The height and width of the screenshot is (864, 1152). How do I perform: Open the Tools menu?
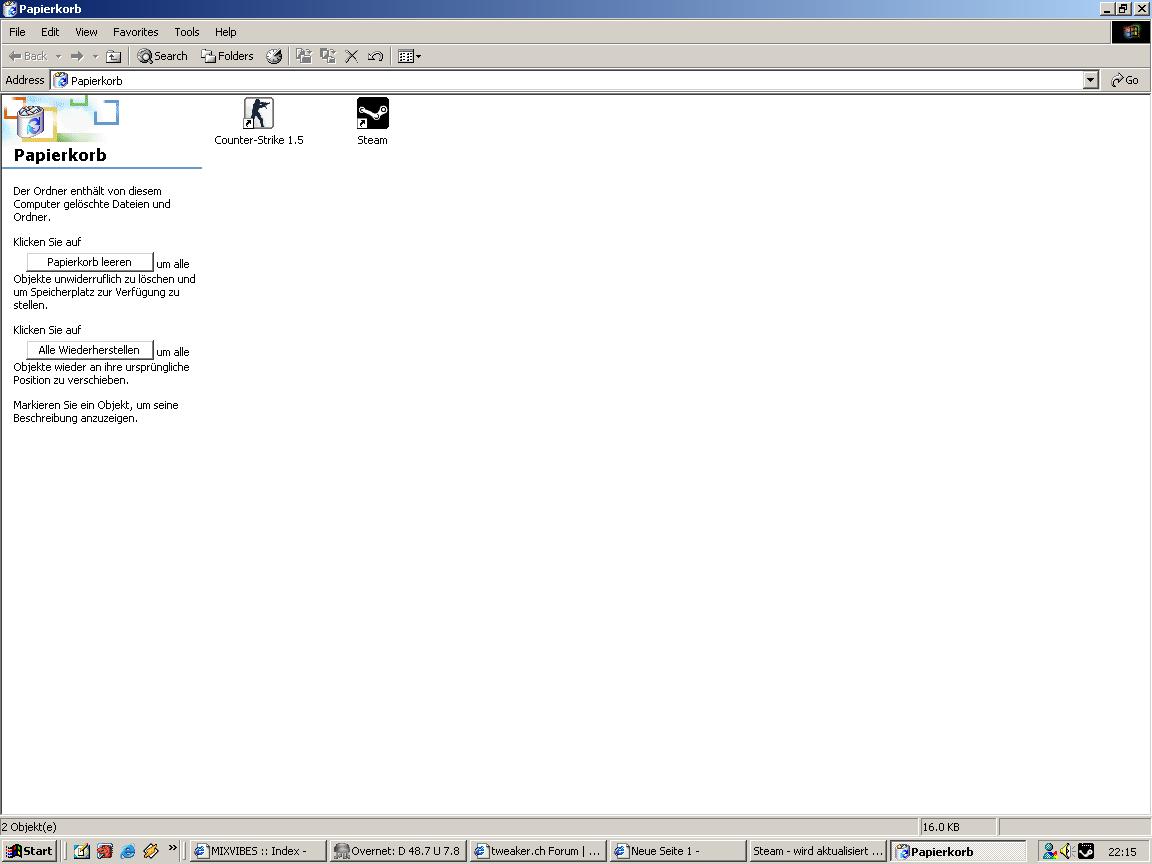(x=187, y=32)
